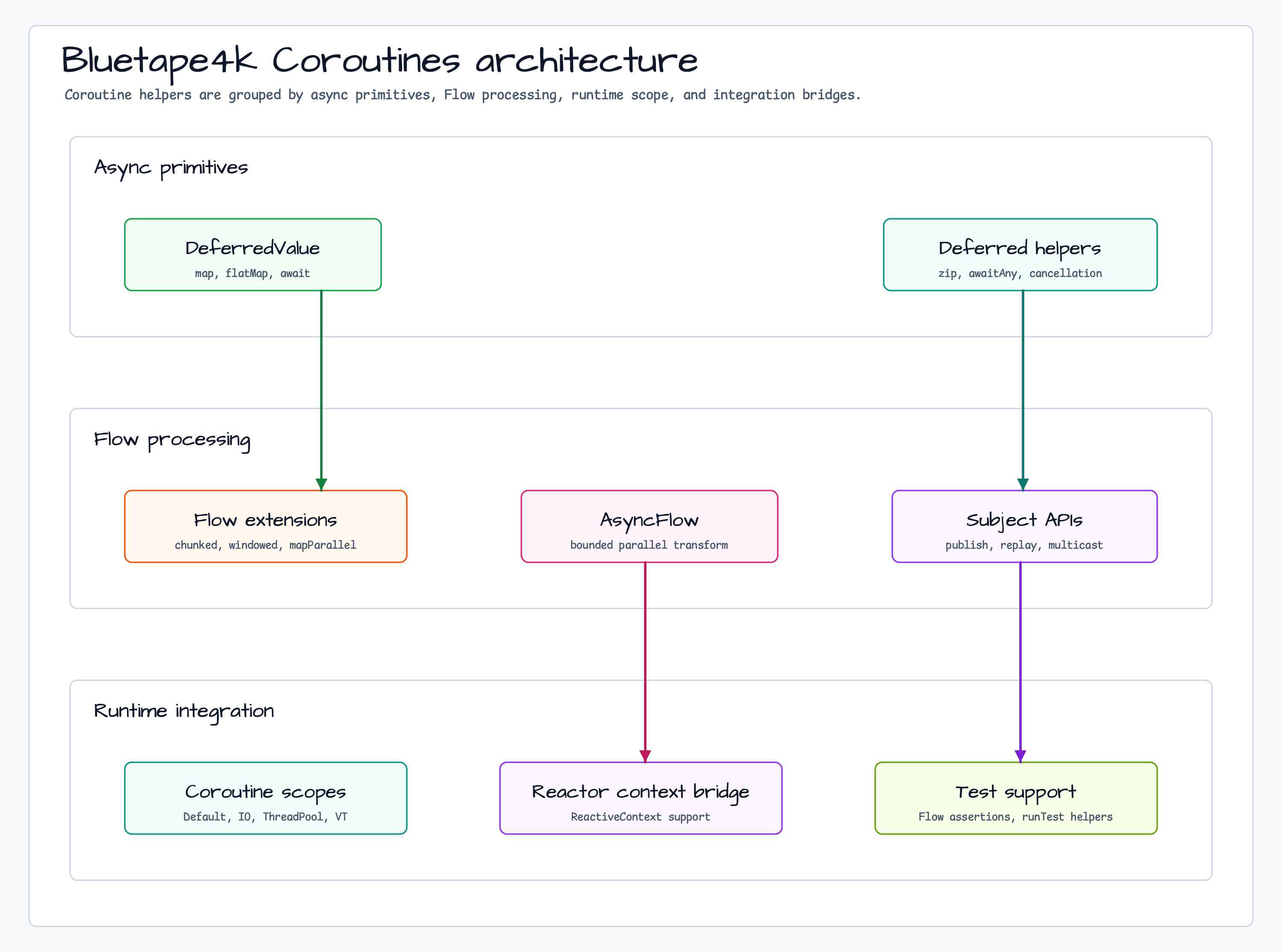Select the Test support node
The image size is (1282, 952).
coord(1016,798)
